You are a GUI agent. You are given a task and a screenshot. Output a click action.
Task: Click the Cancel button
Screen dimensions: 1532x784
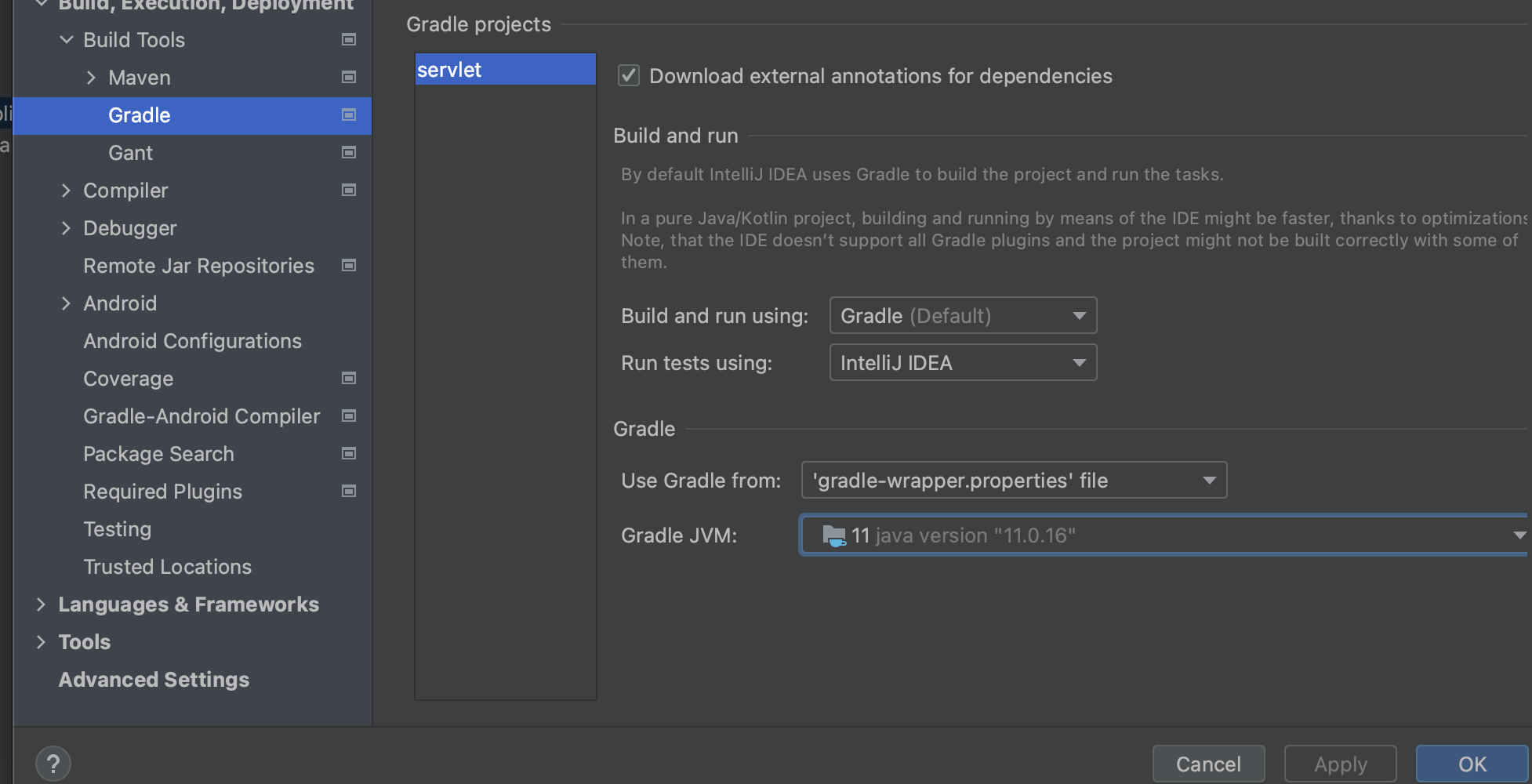coord(1208,764)
